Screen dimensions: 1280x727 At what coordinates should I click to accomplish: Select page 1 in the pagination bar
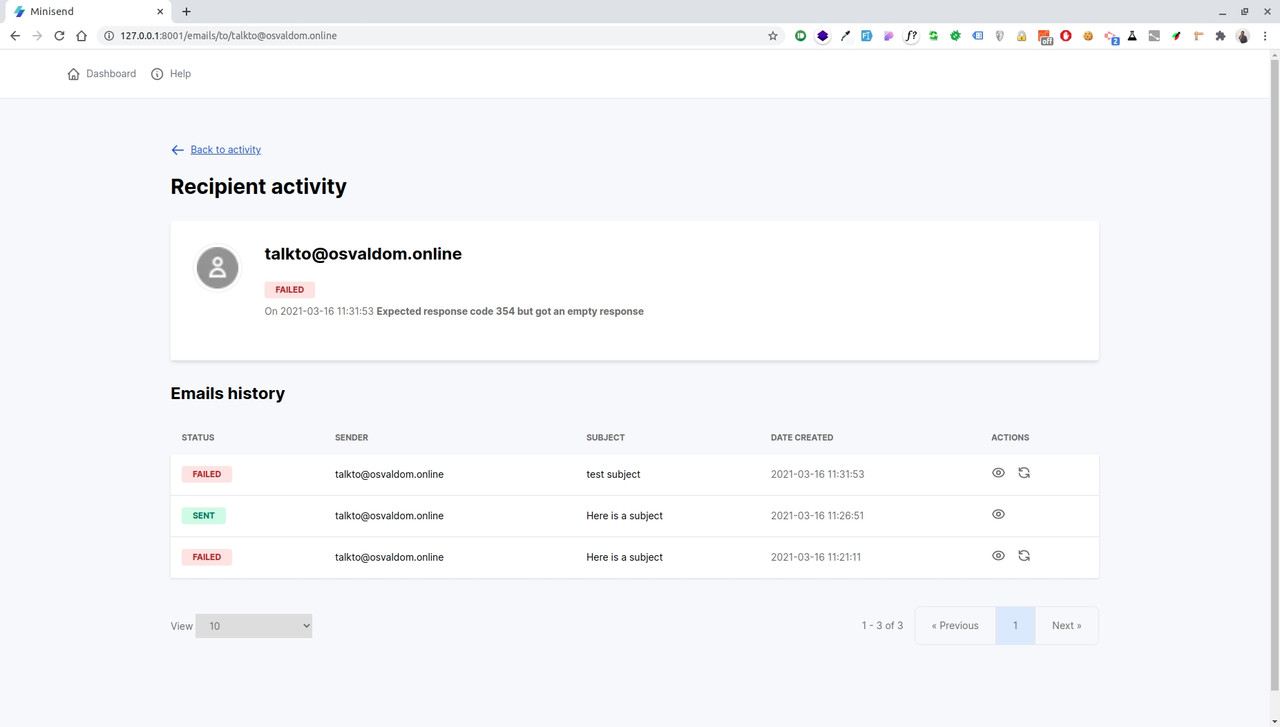(1015, 625)
